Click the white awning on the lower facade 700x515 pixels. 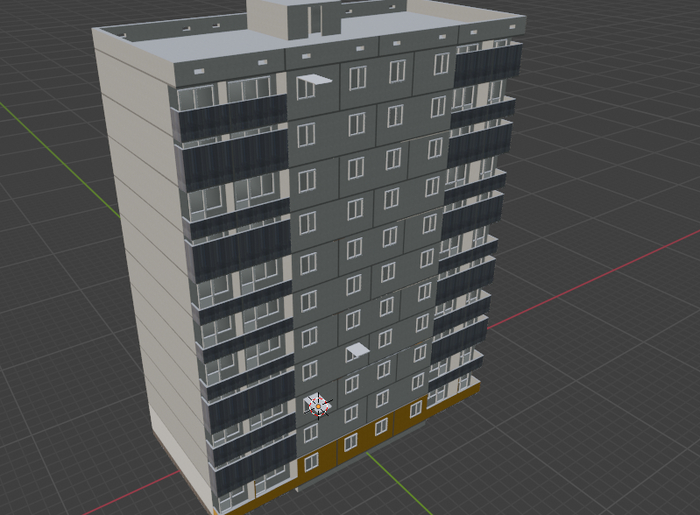[x=357, y=350]
